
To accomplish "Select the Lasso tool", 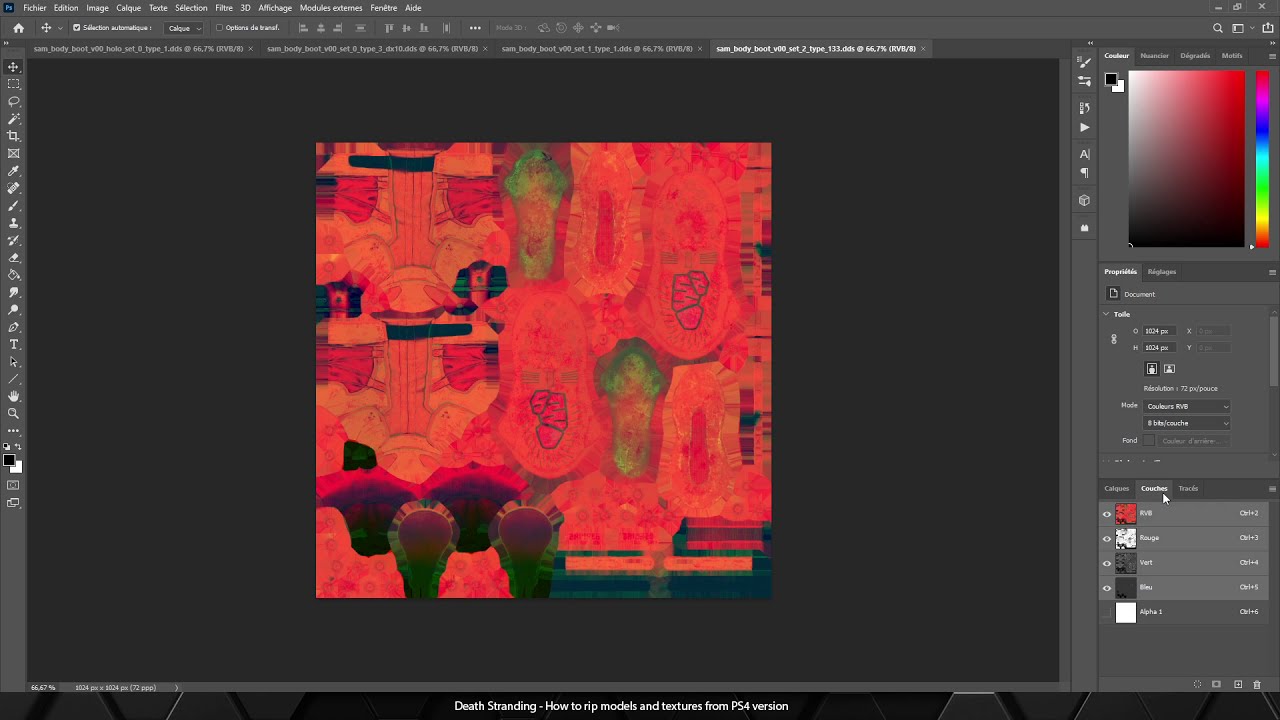I will tap(13, 101).
